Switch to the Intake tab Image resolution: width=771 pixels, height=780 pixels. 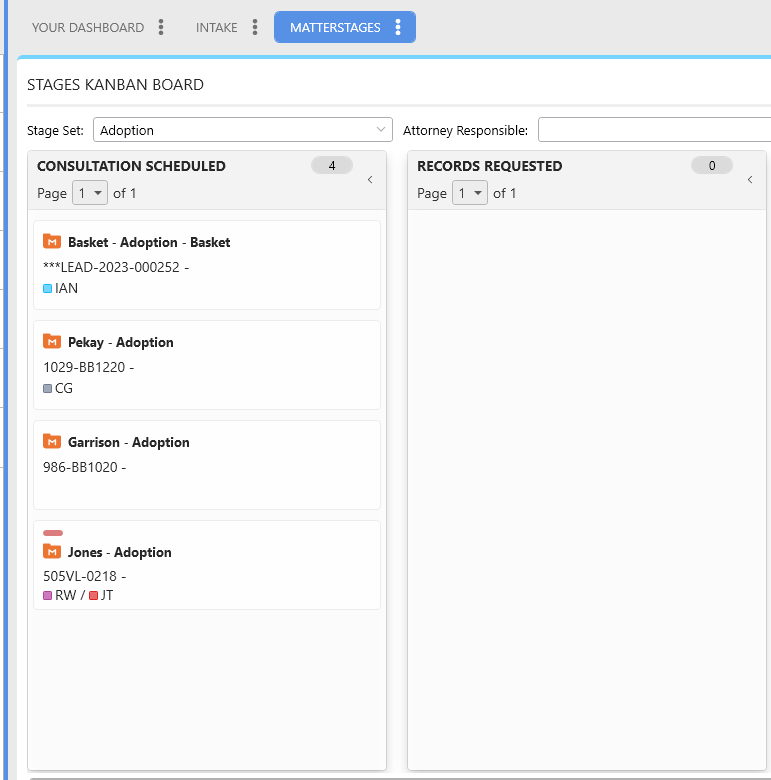pyautogui.click(x=217, y=28)
